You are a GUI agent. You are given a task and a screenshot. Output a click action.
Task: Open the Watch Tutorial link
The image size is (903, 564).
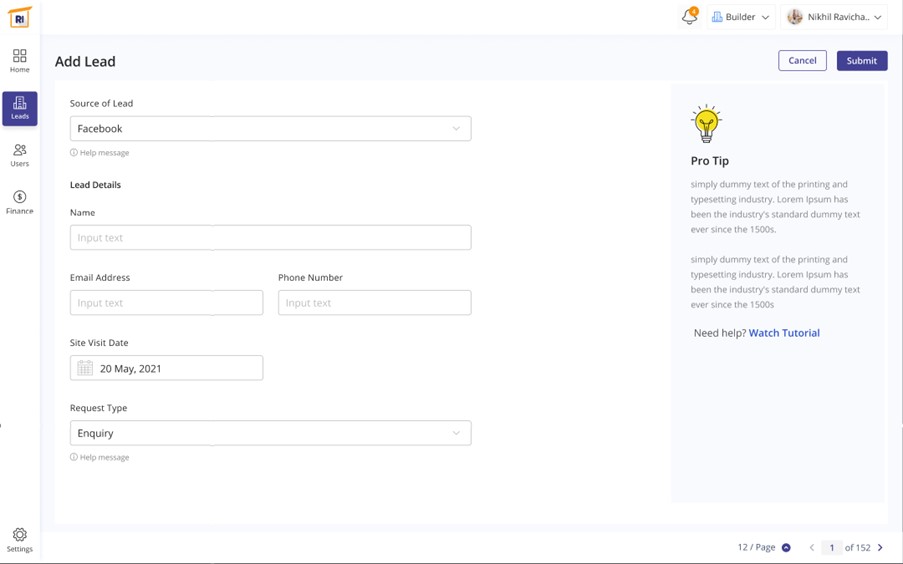(x=784, y=333)
